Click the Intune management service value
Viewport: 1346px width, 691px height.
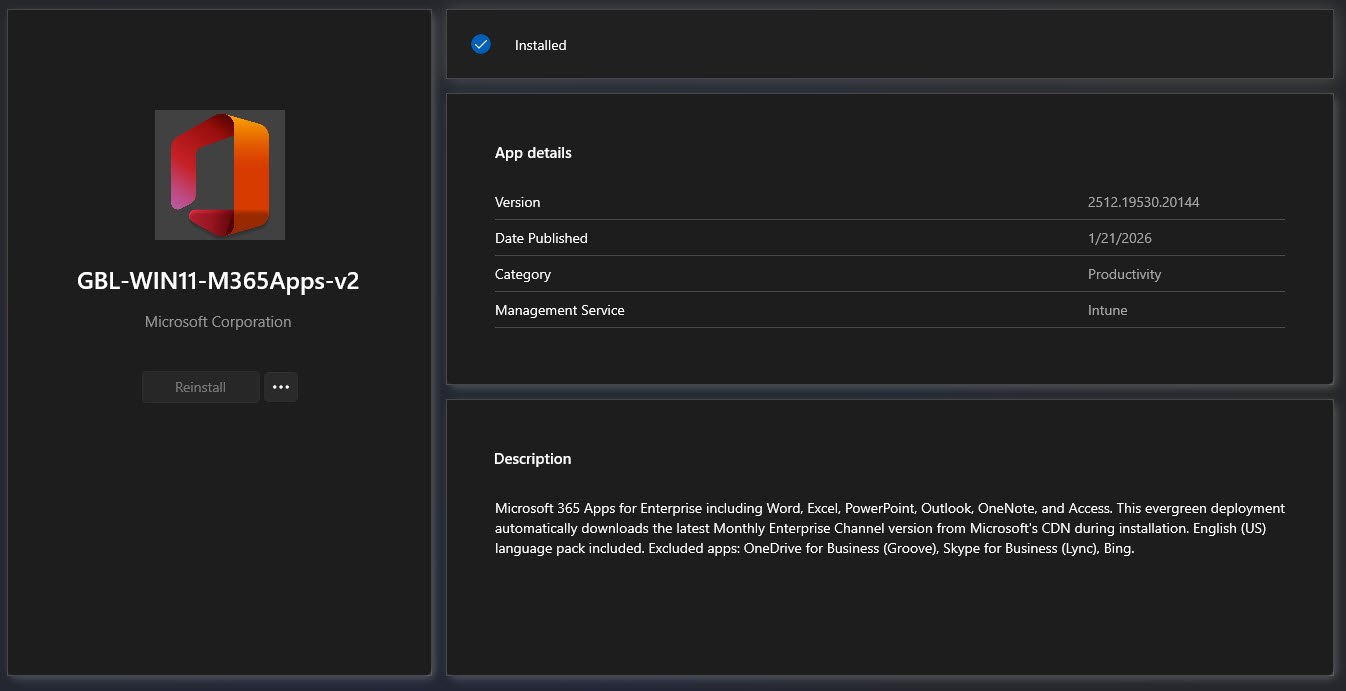tap(1107, 310)
